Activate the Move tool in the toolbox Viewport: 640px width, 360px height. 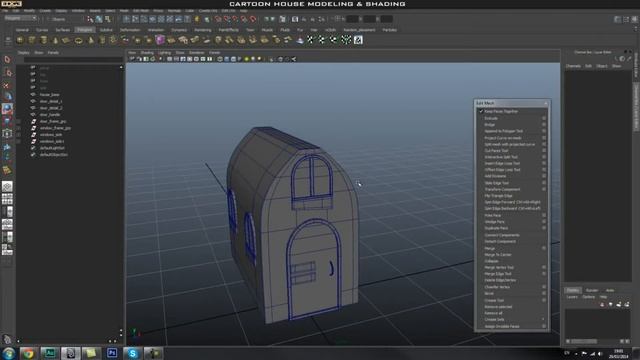(x=7, y=97)
